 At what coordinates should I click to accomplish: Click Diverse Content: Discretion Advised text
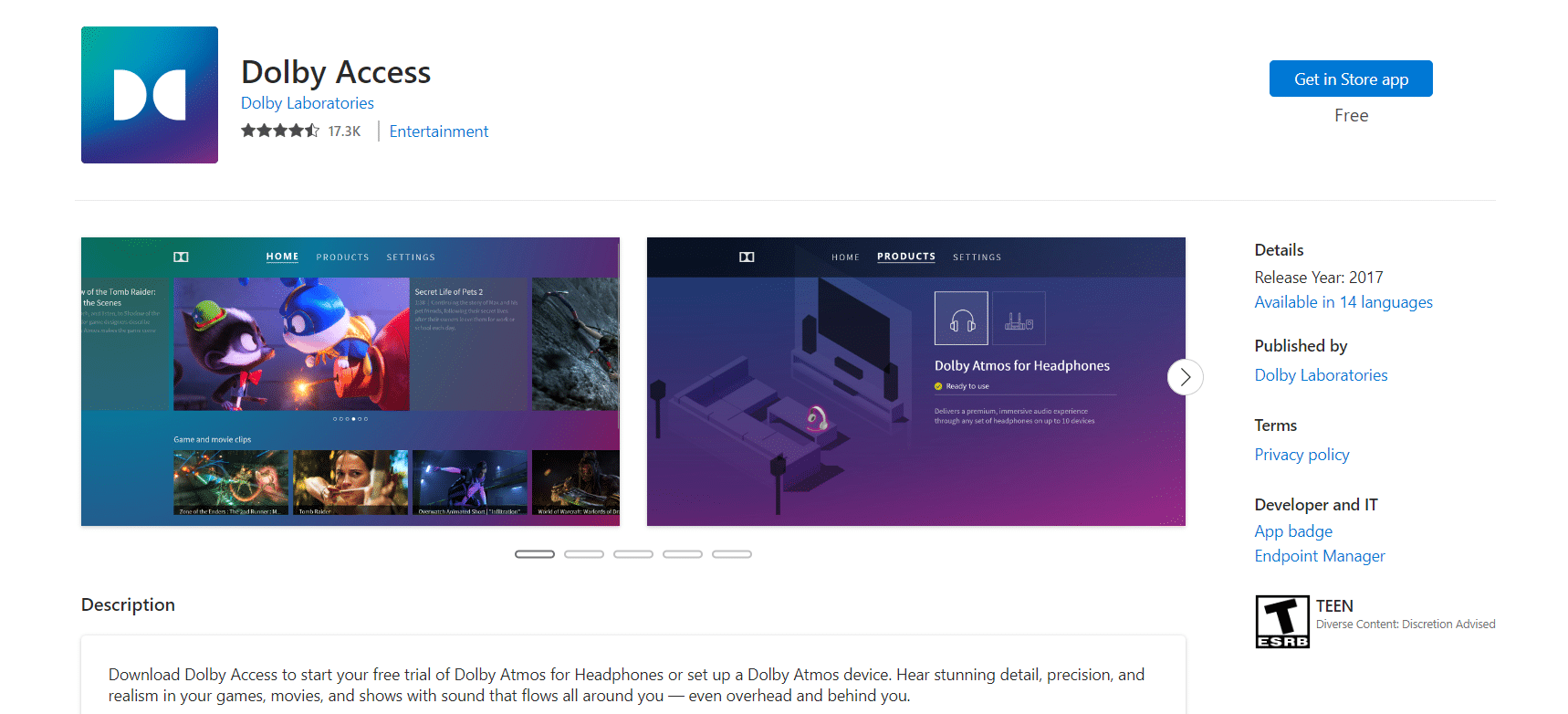click(1406, 625)
